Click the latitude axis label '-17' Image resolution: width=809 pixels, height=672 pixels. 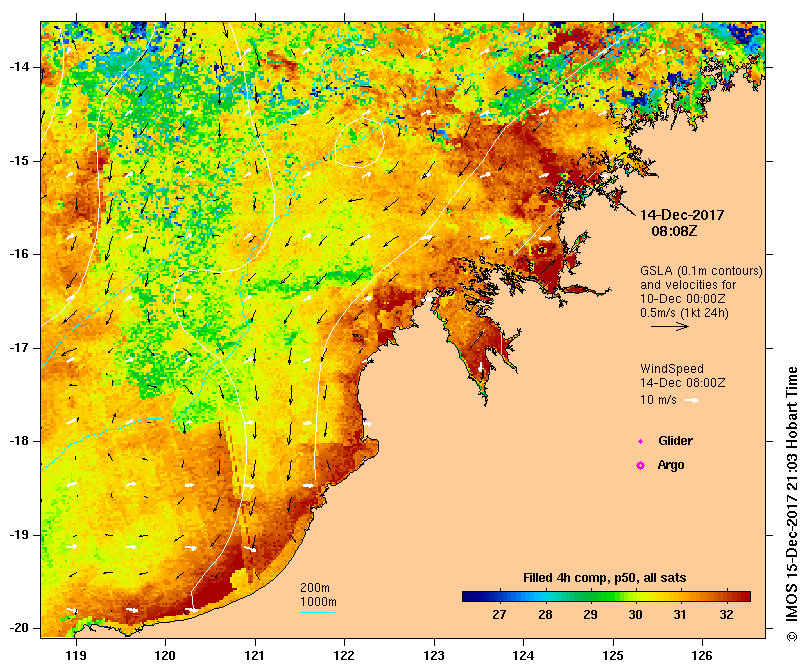tap(19, 347)
